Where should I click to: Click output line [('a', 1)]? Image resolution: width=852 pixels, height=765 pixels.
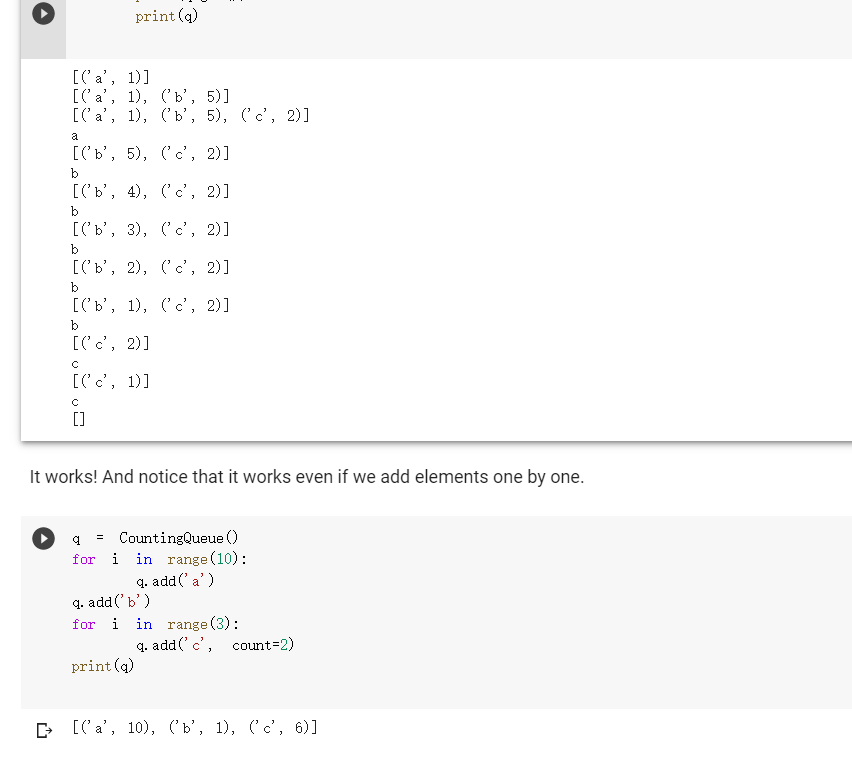pos(110,77)
